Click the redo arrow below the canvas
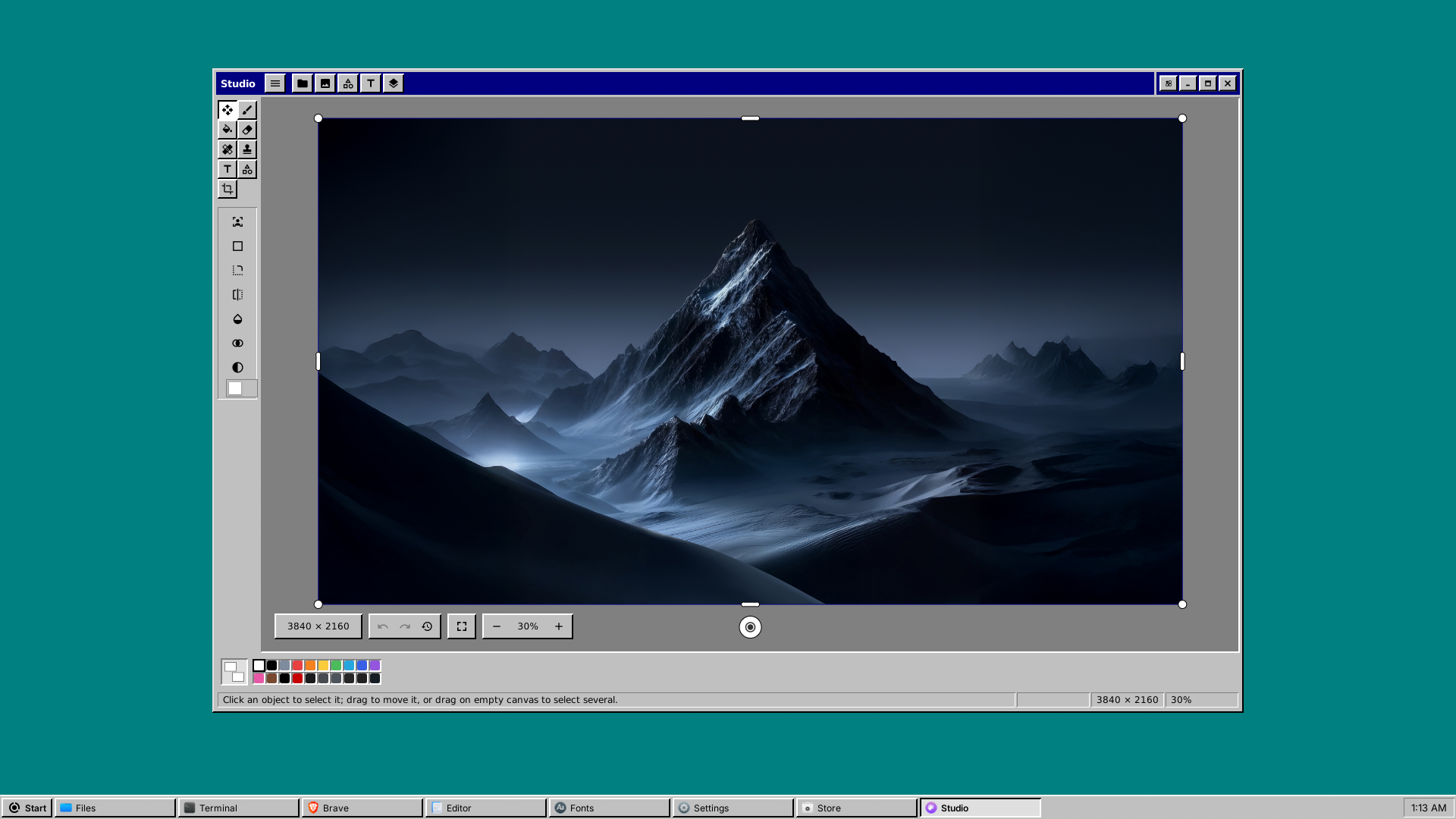Screen dimensions: 1456x819 point(405,626)
